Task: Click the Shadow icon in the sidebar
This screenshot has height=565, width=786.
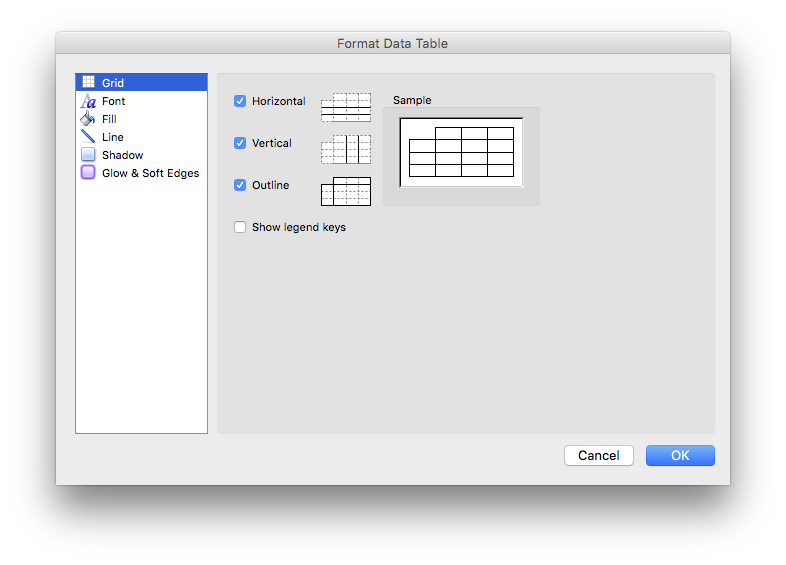Action: point(88,154)
